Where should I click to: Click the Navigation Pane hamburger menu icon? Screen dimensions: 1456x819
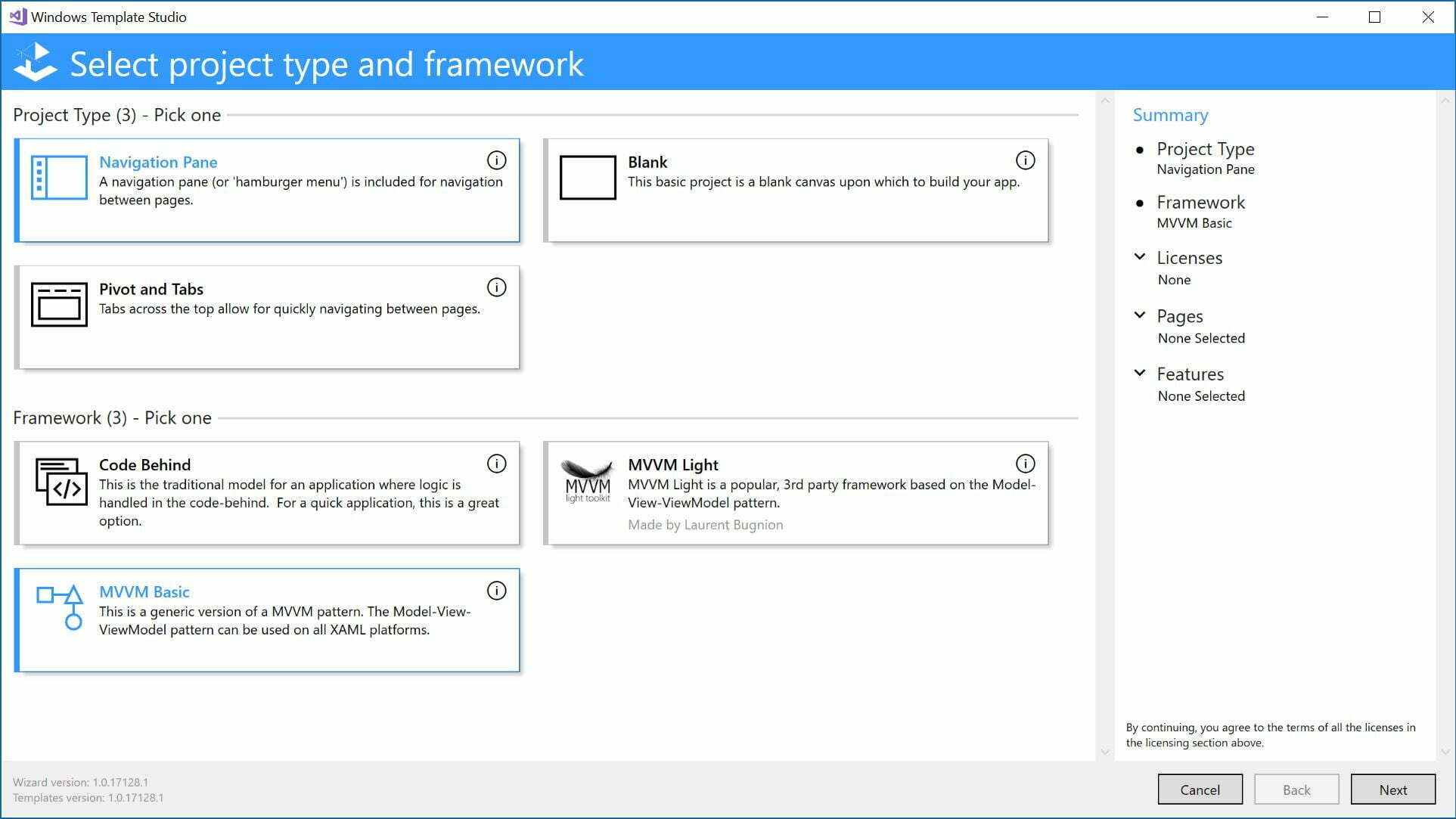pos(59,177)
